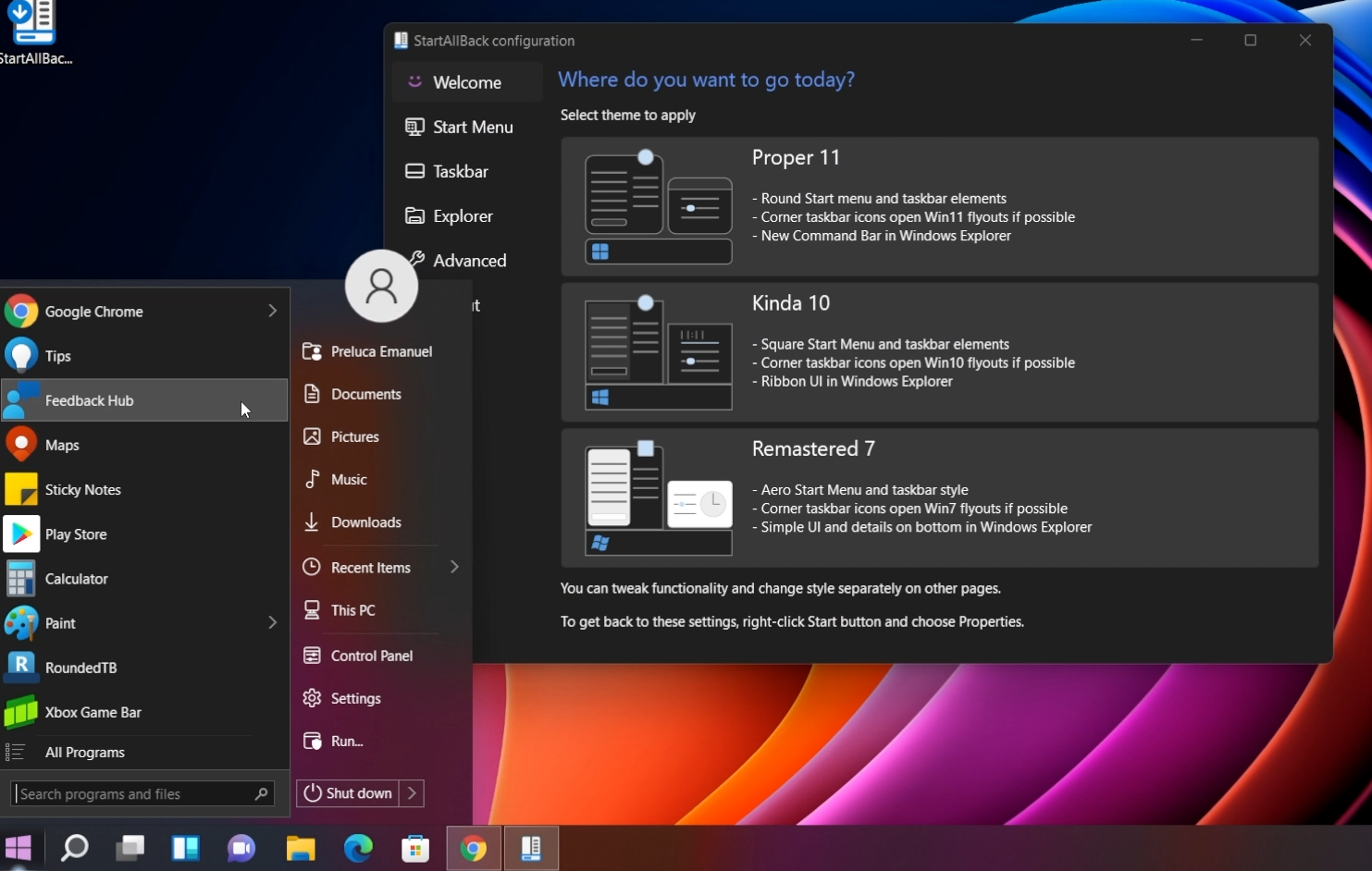This screenshot has height=871, width=1372.
Task: Open Feedback Hub from the Start menu
Action: (x=89, y=400)
